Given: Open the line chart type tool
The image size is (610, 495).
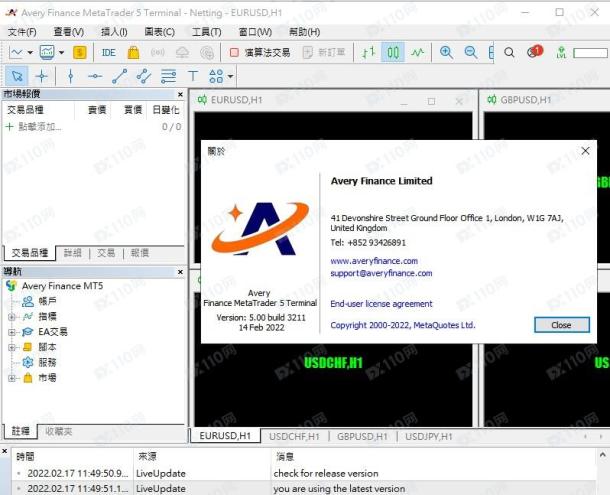Looking at the screenshot, I should pyautogui.click(x=16, y=52).
